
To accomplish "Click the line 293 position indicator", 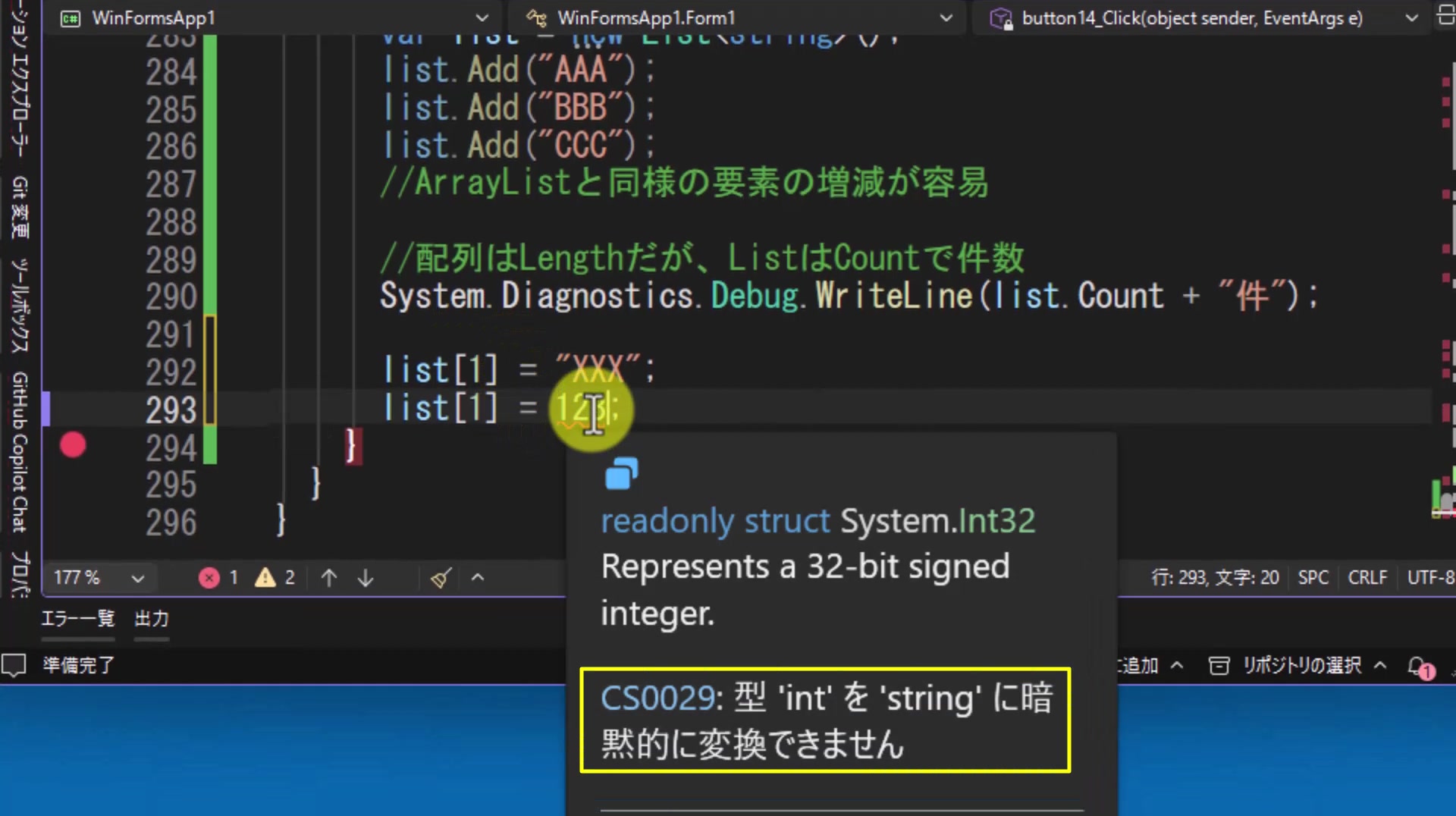I will [1215, 578].
